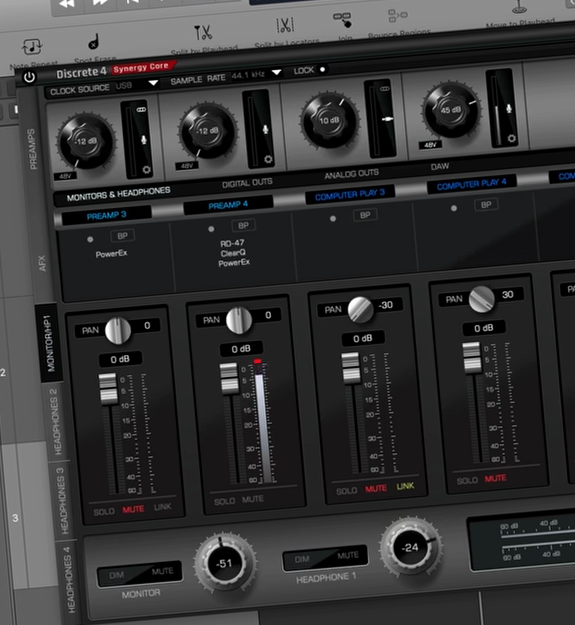Select the Spot Erase tool in Logic toolbar
Image resolution: width=575 pixels, height=625 pixels.
coord(93,41)
